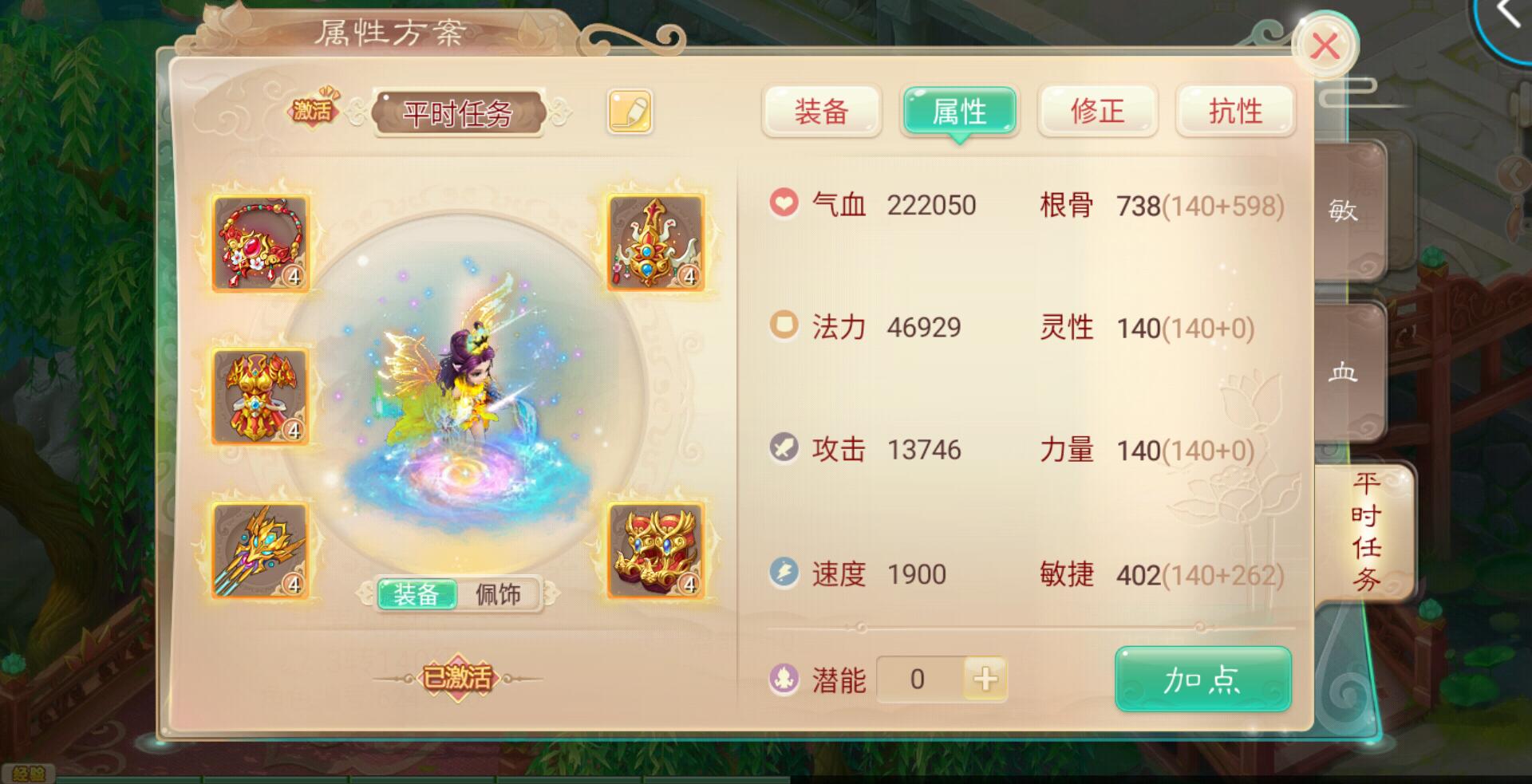This screenshot has height=784, width=1532.
Task: Open the red beaded necklace equipment slot
Action: pos(260,243)
